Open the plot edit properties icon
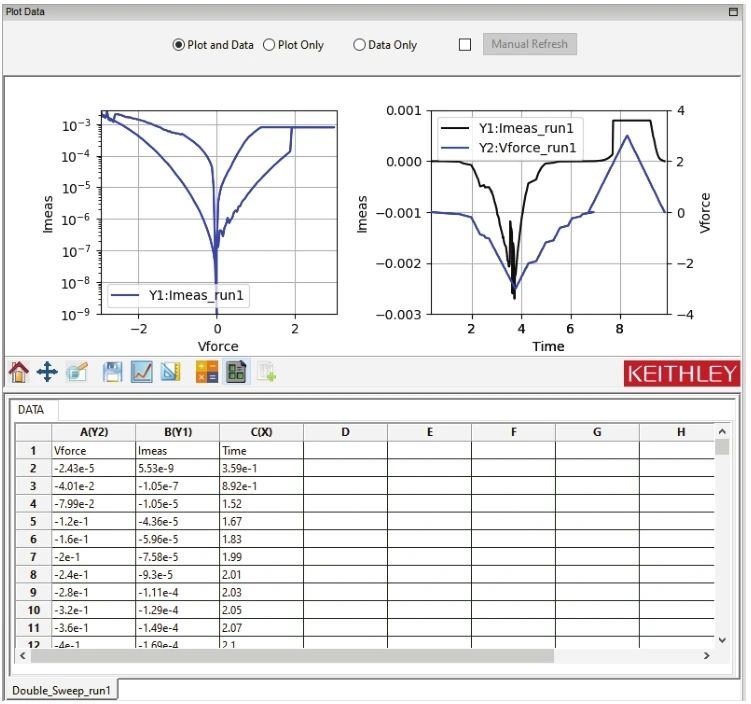Screen dimensions: 751x704 pos(78,373)
